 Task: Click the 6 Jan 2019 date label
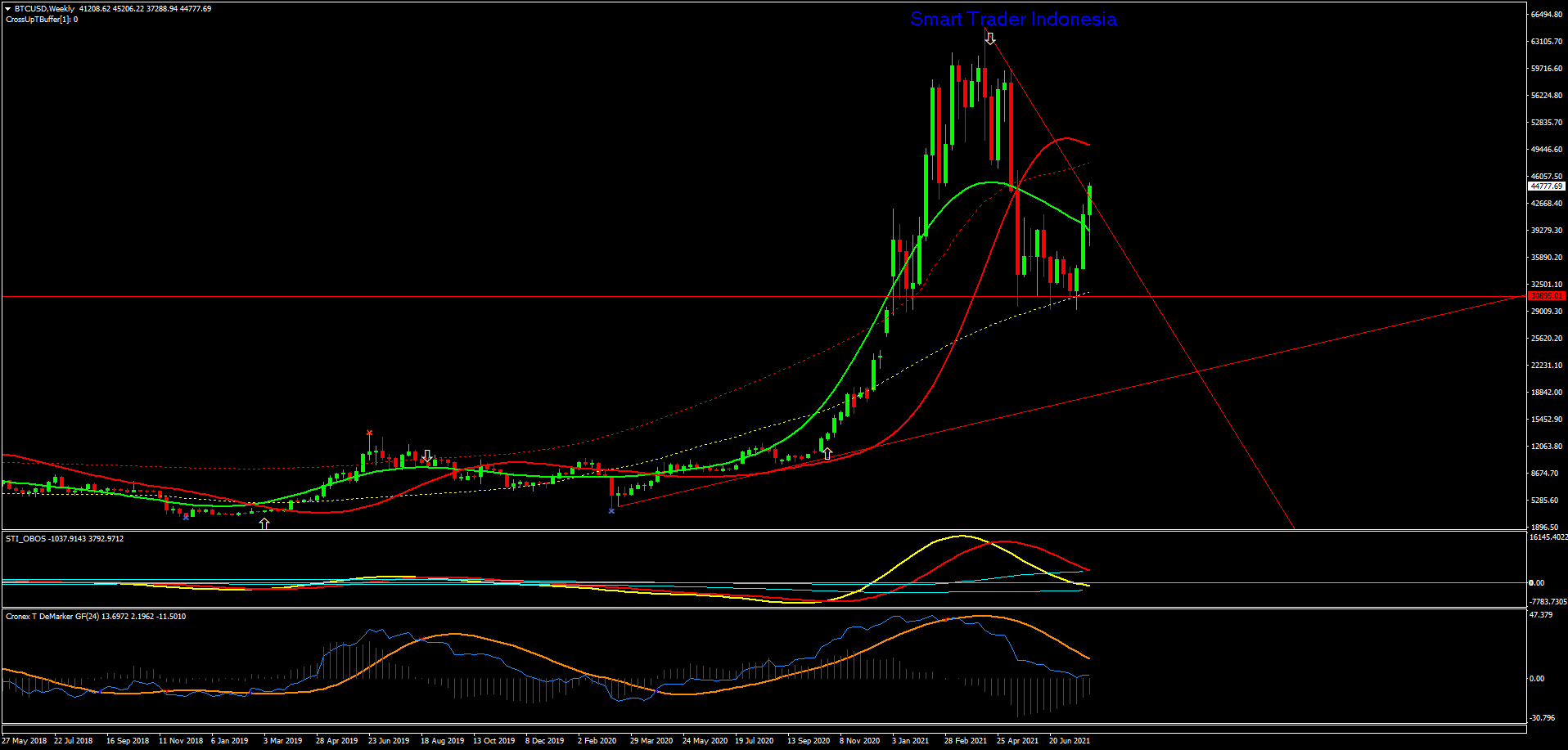(x=229, y=741)
